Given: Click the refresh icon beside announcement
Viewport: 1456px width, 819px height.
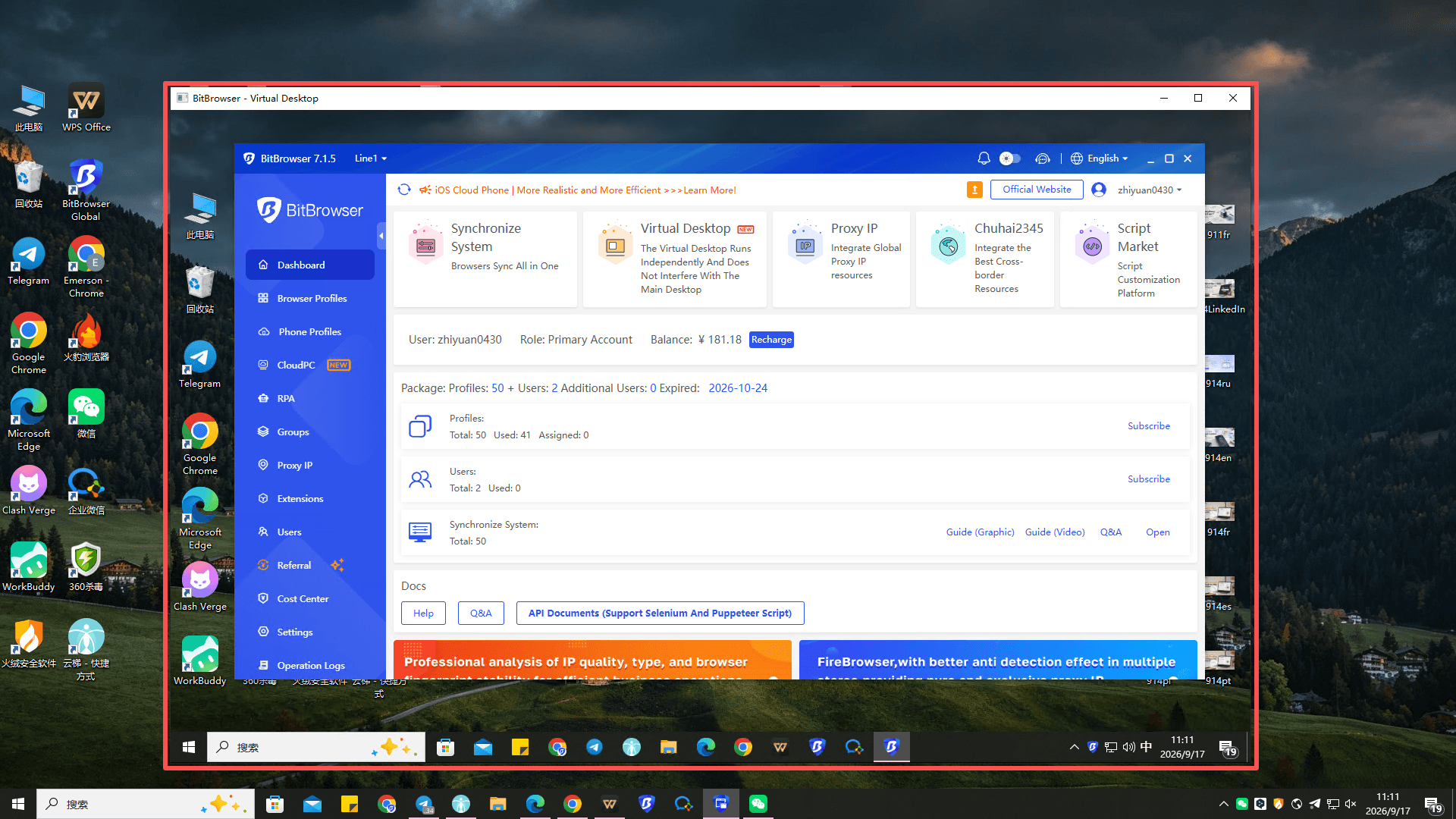Looking at the screenshot, I should pos(404,190).
